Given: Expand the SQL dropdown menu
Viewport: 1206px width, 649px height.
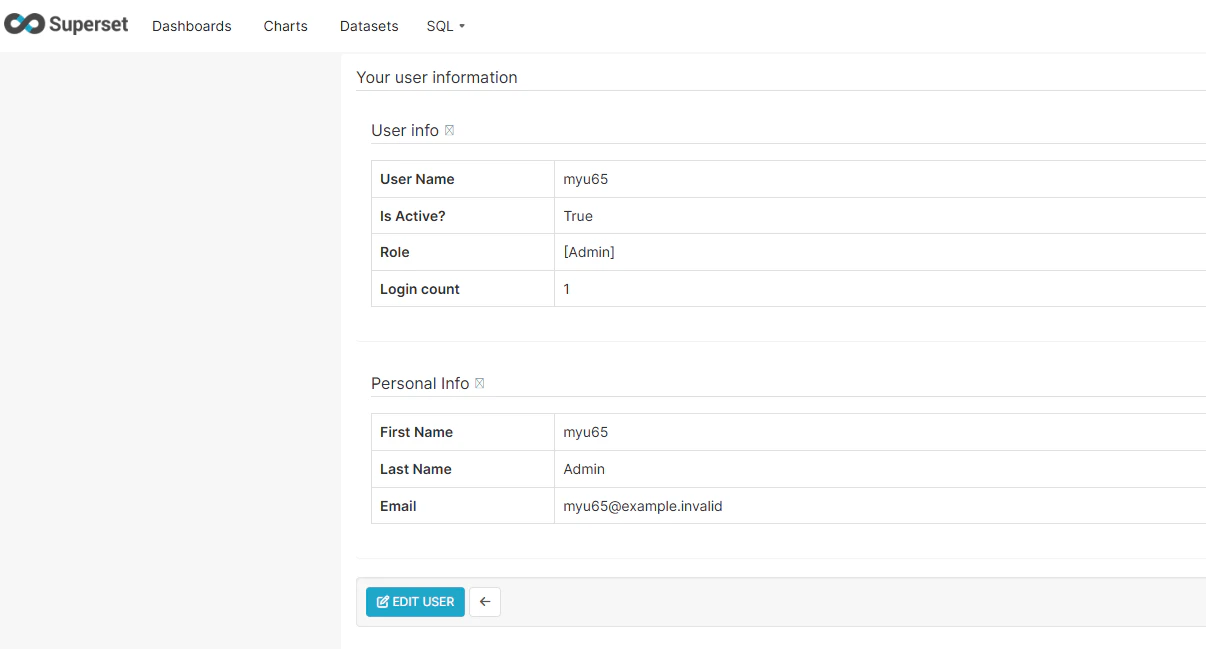Looking at the screenshot, I should 446,26.
